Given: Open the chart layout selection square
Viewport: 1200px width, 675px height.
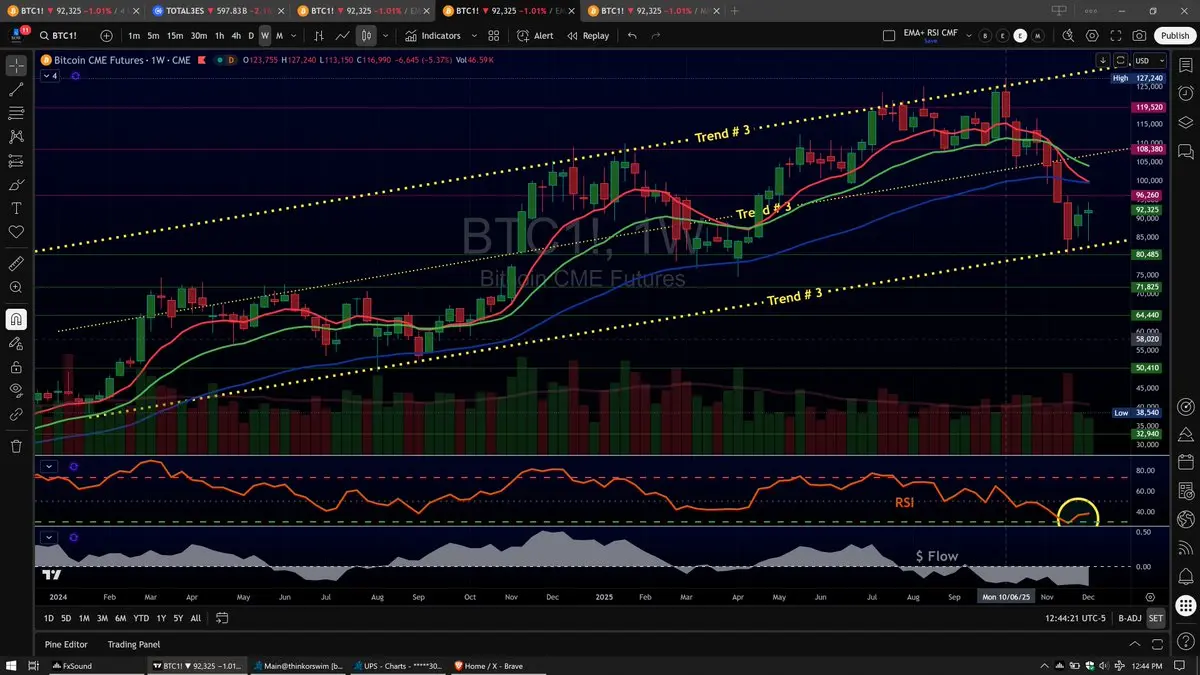Looking at the screenshot, I should coord(890,35).
